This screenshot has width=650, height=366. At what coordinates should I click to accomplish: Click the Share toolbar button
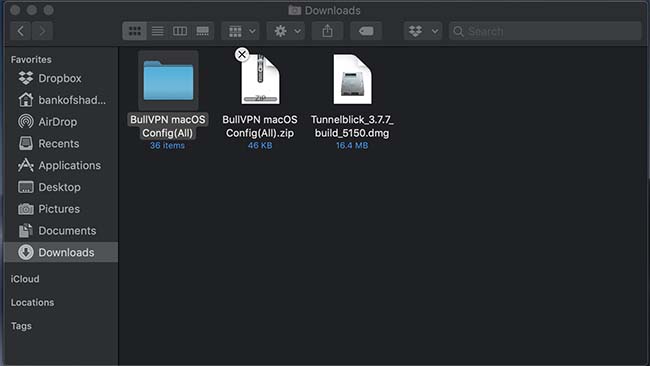[327, 31]
